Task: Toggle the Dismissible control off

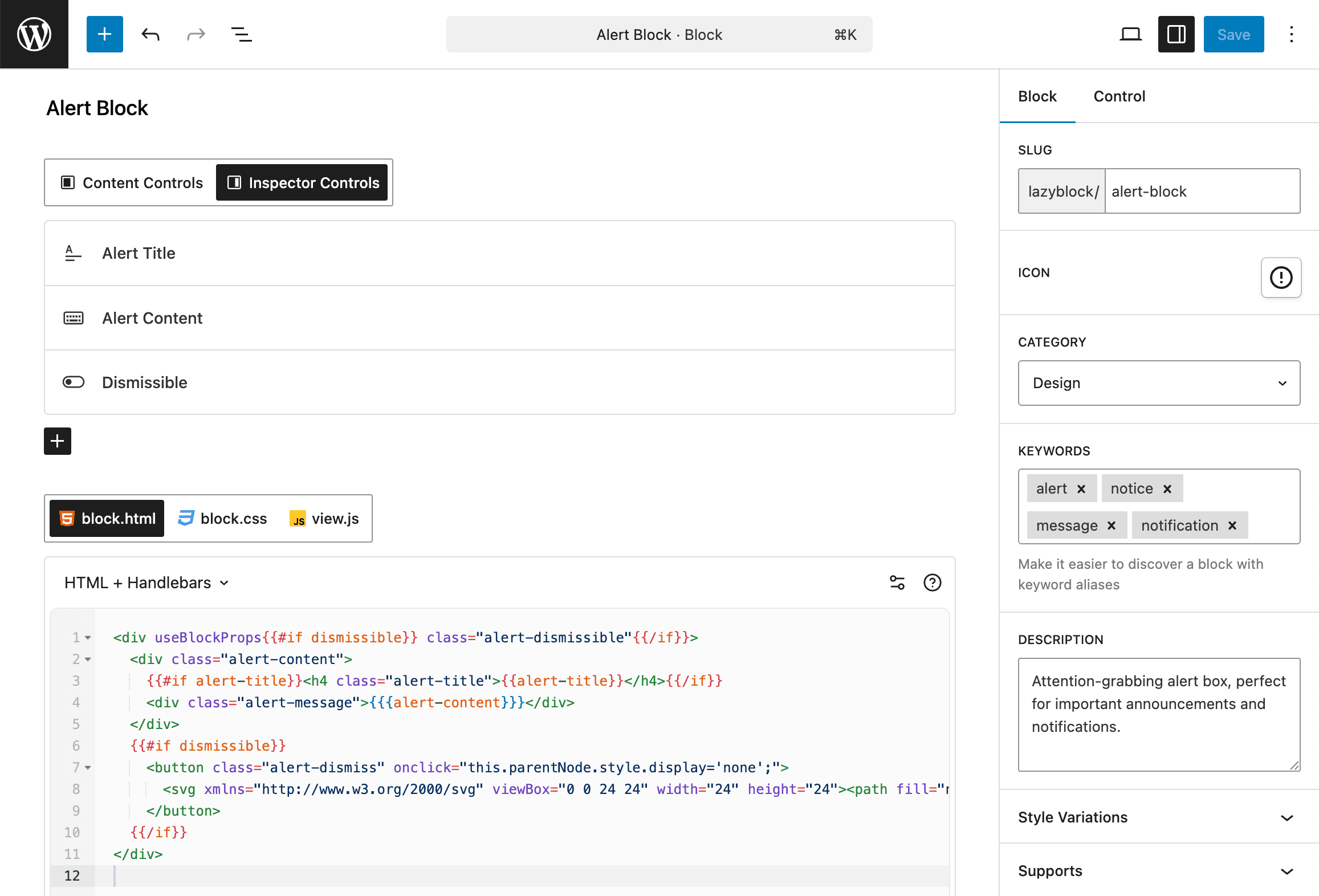Action: [73, 382]
